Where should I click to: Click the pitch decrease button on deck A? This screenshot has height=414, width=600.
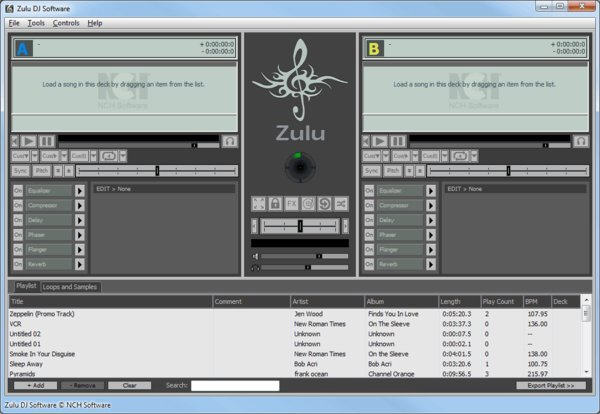click(x=58, y=171)
